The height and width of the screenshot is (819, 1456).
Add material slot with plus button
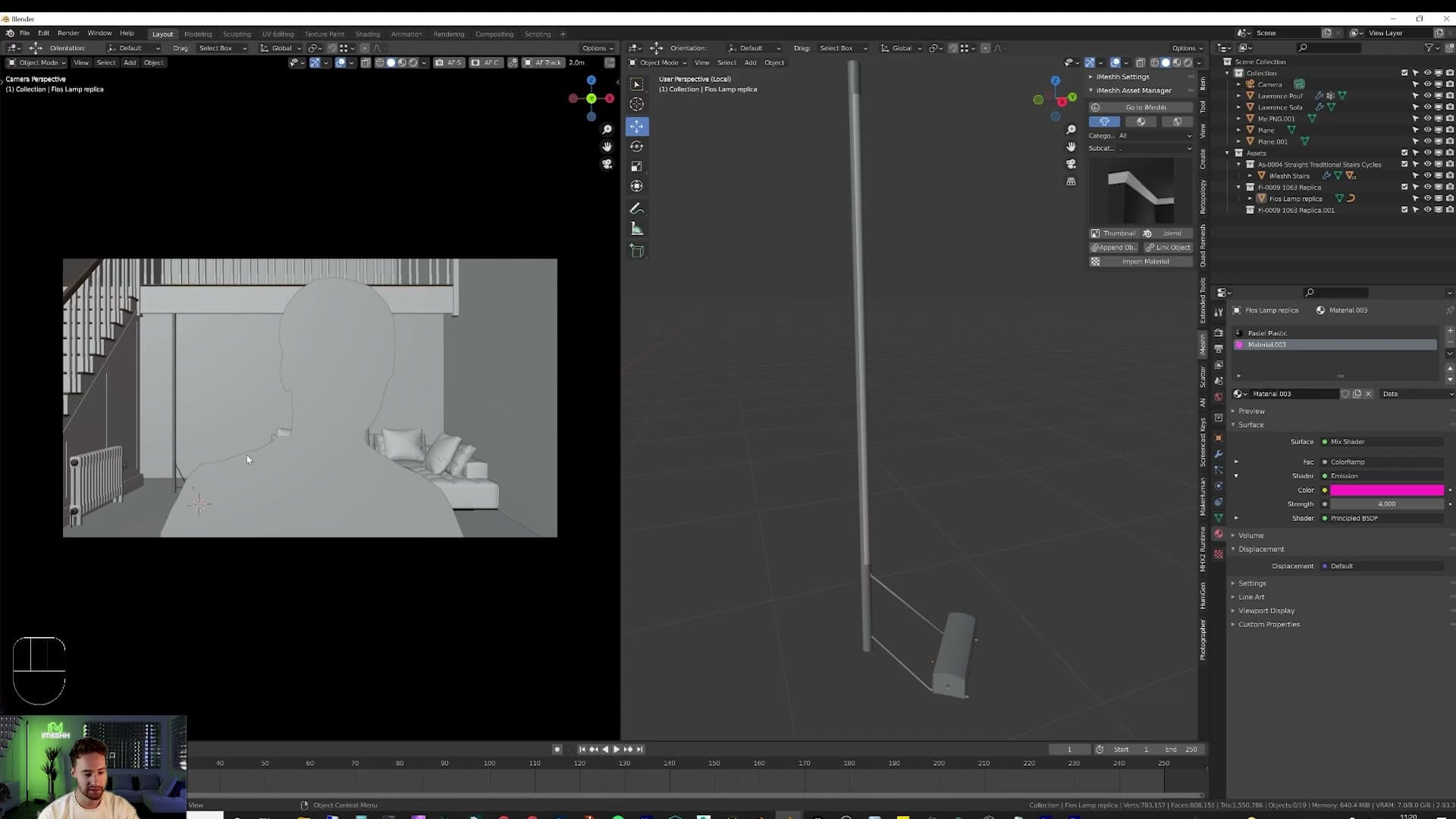tap(1450, 331)
